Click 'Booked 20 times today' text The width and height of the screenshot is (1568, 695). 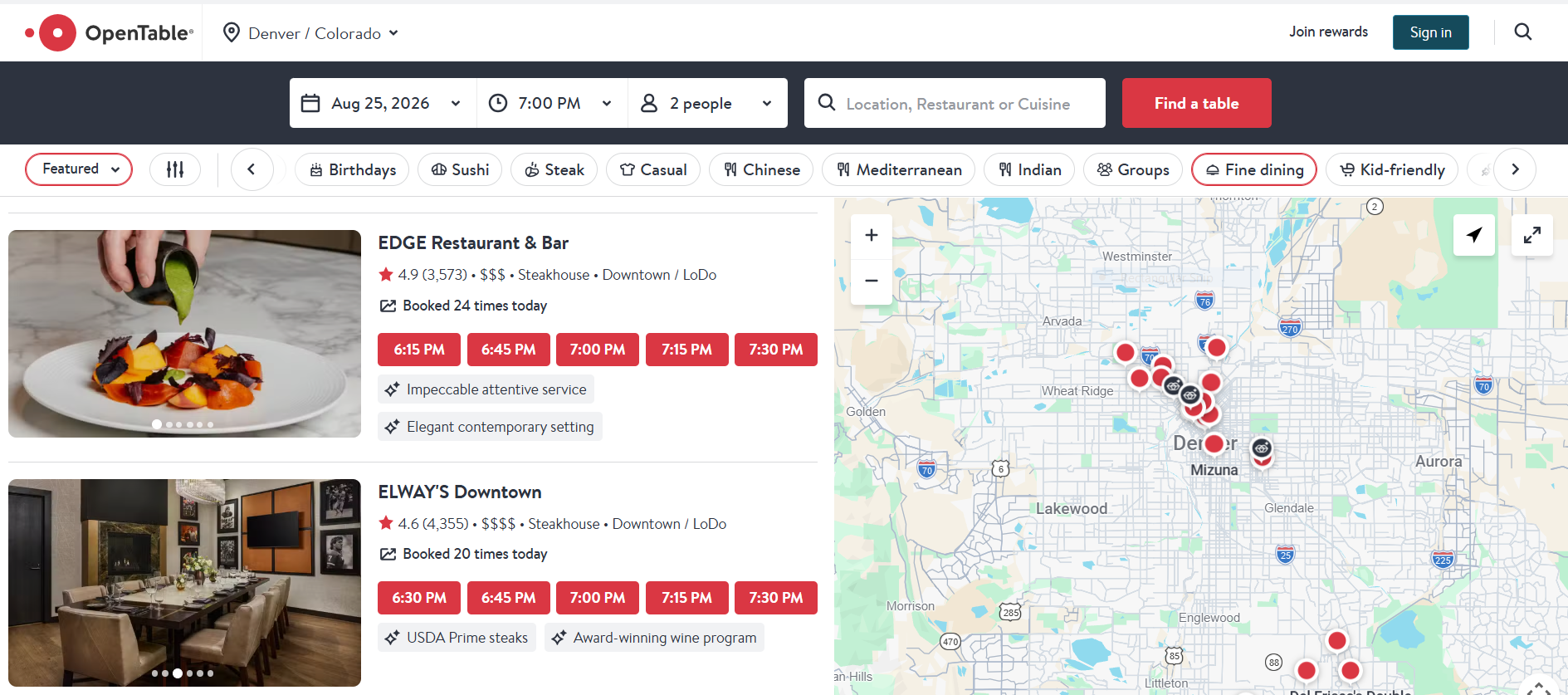(x=475, y=554)
